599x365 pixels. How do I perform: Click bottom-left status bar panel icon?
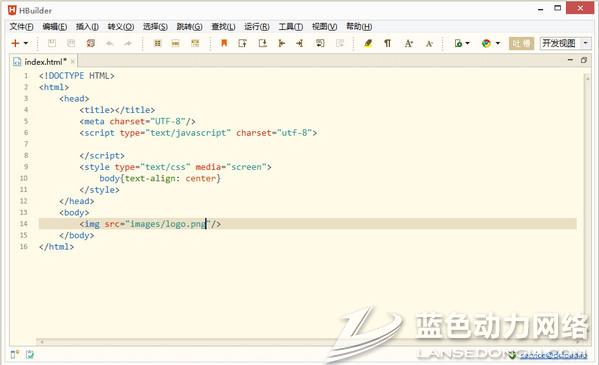coord(15,355)
